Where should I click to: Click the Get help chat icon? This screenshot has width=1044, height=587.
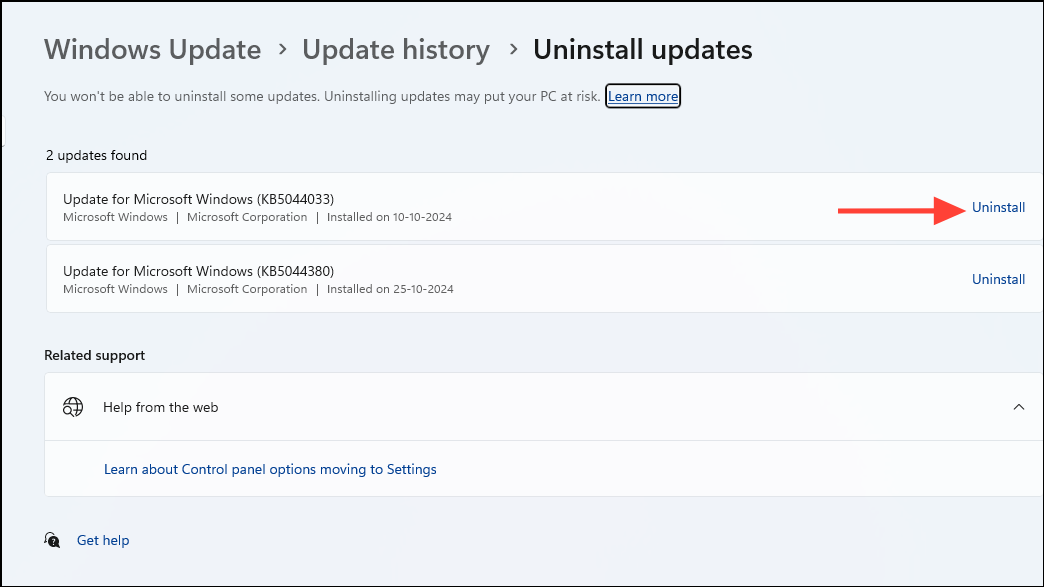coord(52,540)
